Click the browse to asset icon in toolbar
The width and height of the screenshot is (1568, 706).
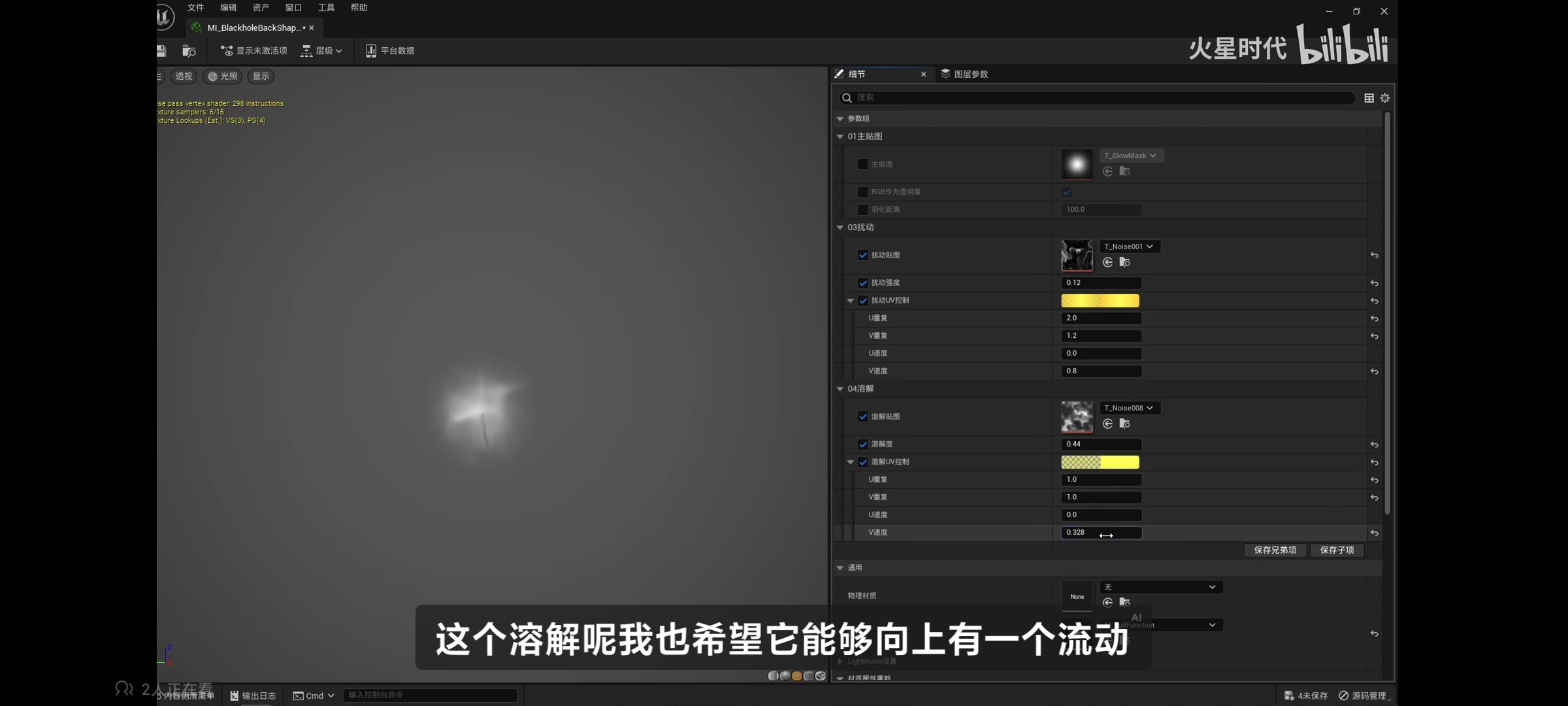pos(189,50)
